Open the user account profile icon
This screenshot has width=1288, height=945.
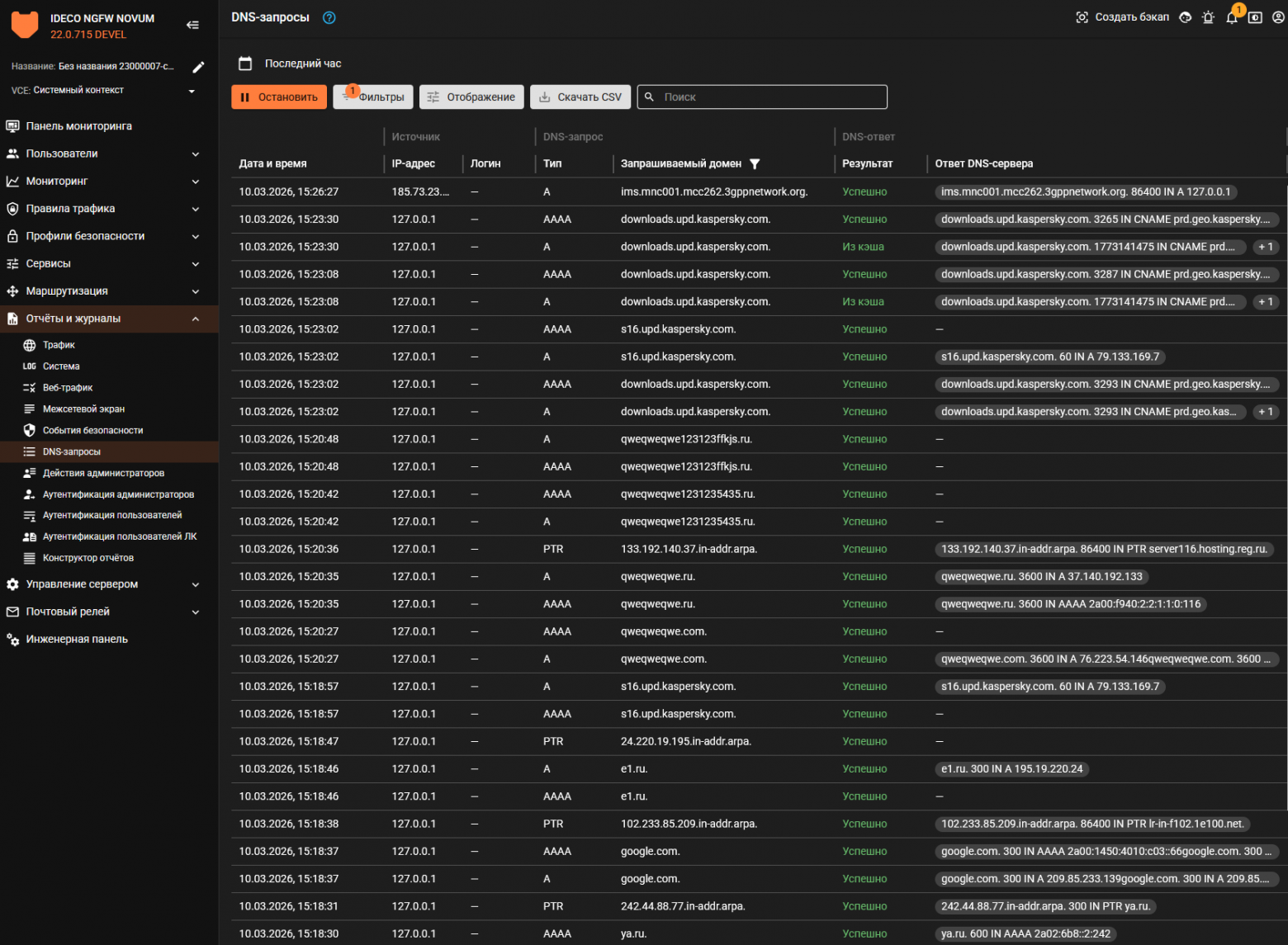[x=1278, y=17]
